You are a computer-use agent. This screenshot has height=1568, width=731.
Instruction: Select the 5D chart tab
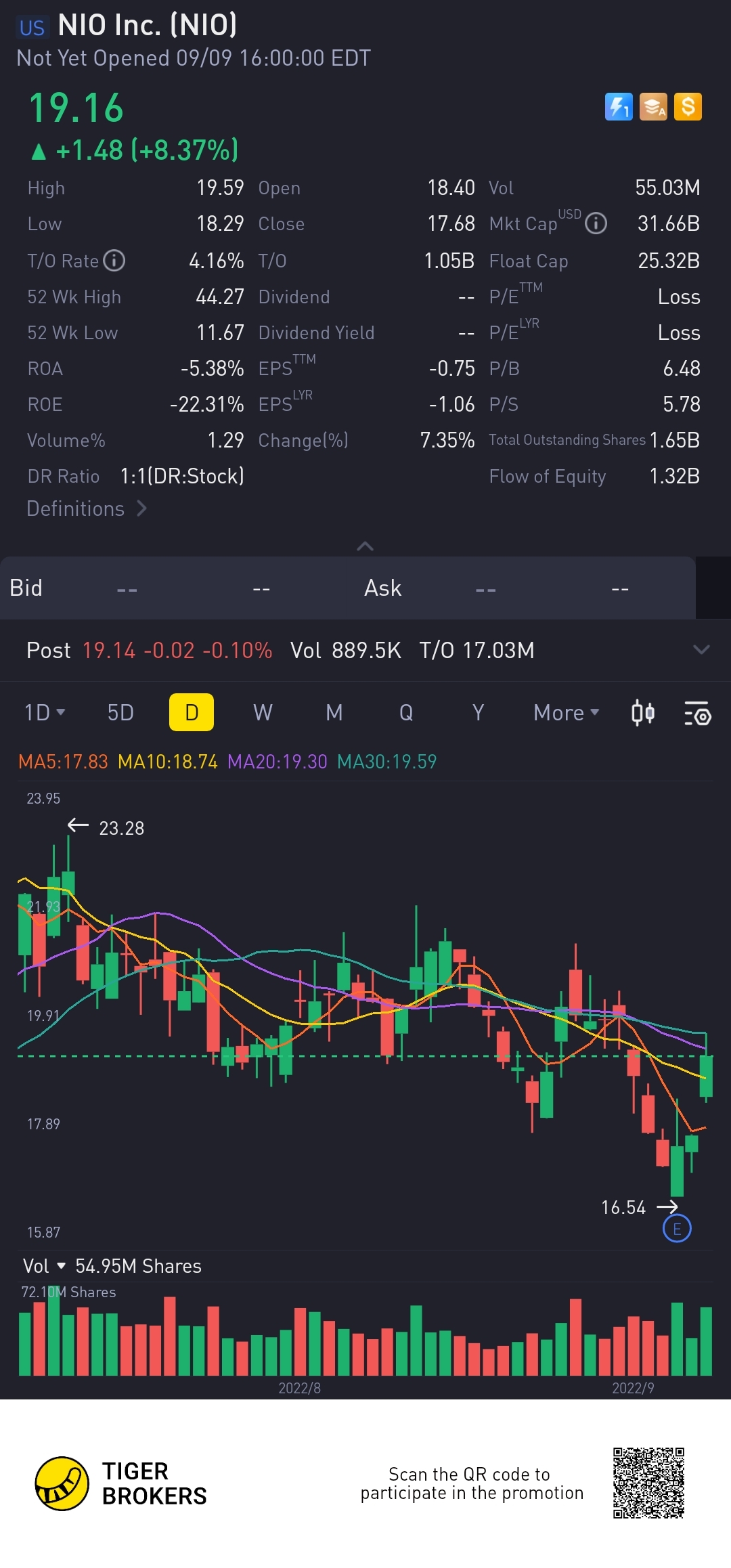coord(120,713)
